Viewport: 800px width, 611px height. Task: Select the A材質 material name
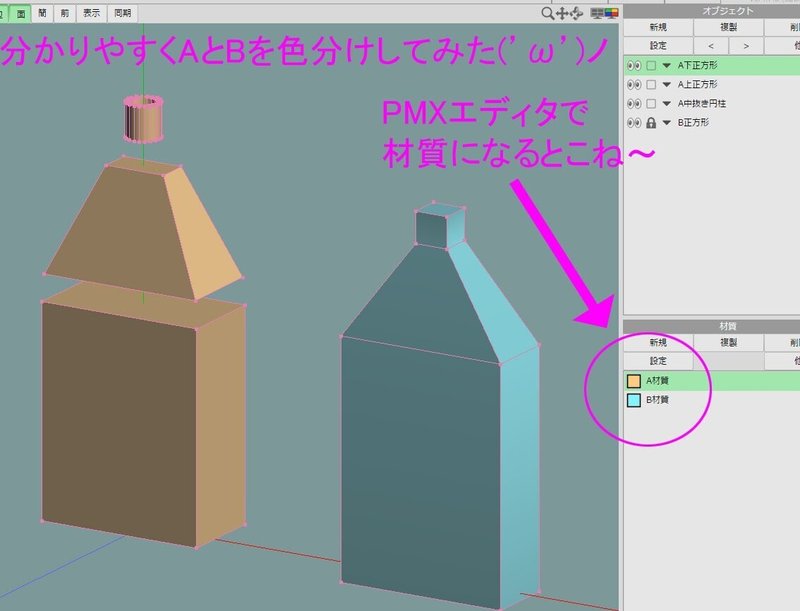pyautogui.click(x=657, y=381)
